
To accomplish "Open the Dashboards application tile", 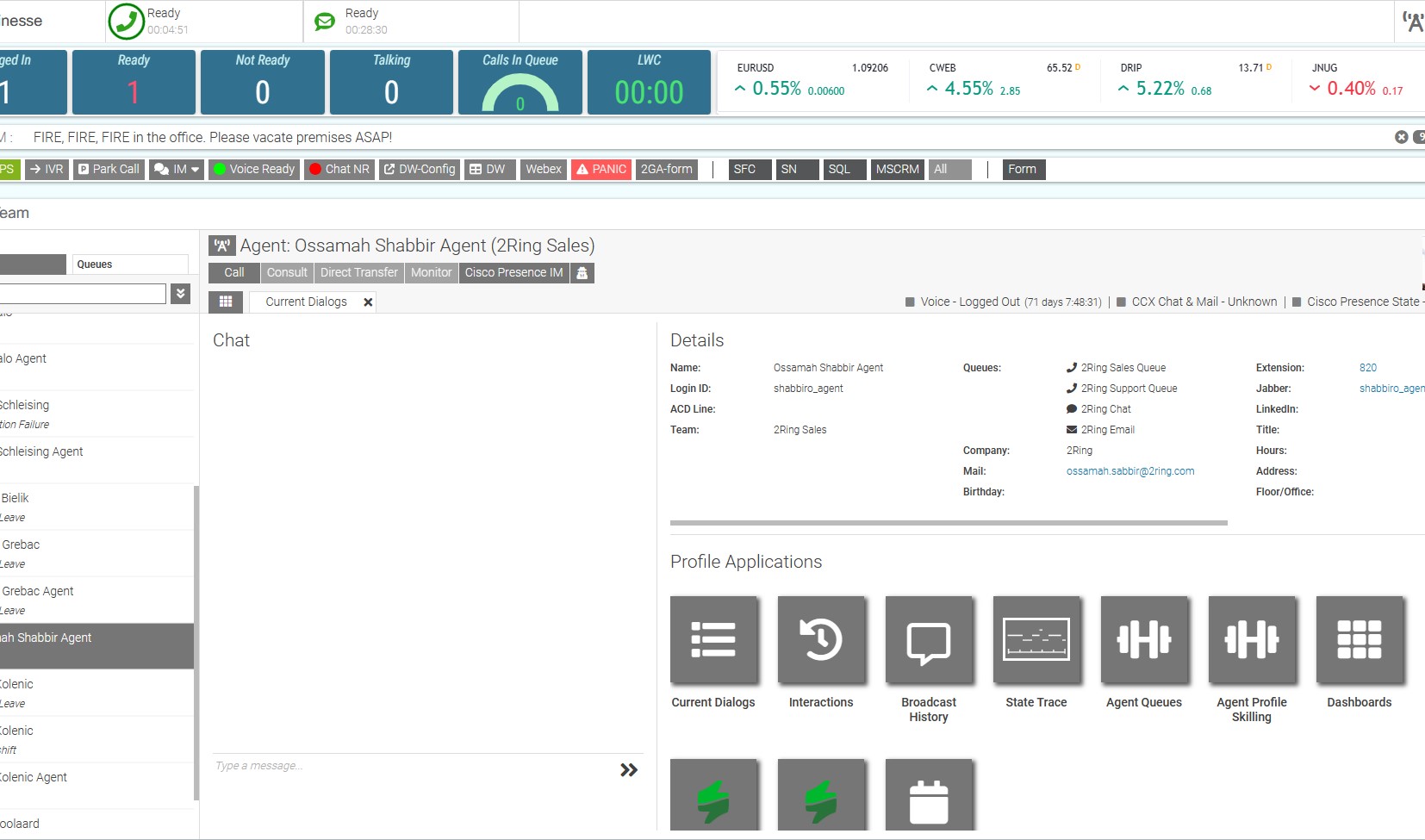I will pos(1360,639).
